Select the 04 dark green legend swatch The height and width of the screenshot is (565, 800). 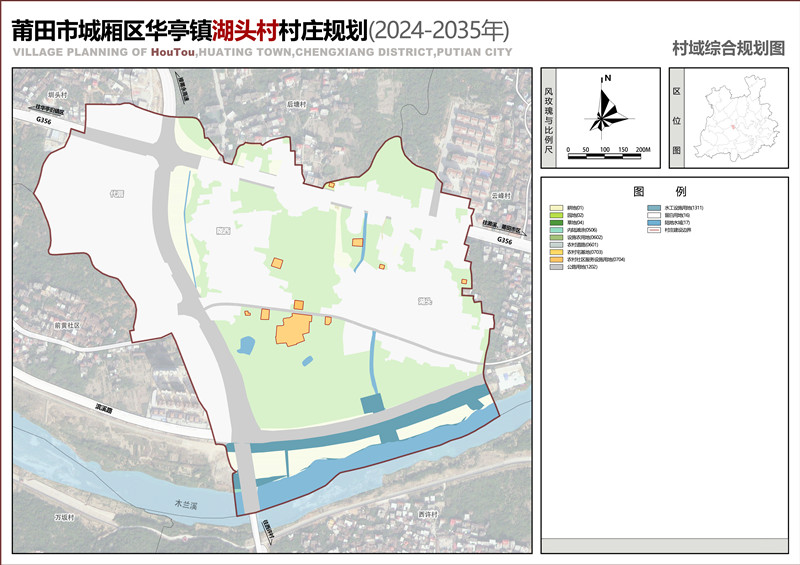point(555,222)
